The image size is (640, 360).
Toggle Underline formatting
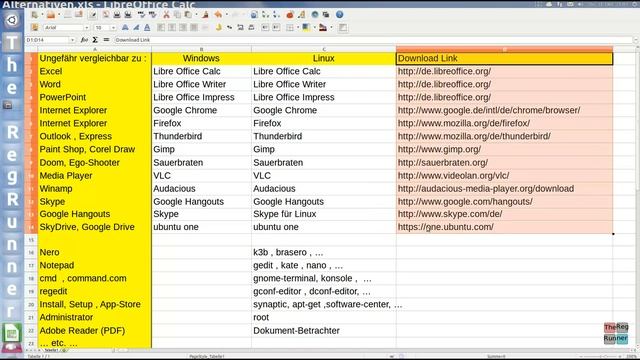point(147,27)
